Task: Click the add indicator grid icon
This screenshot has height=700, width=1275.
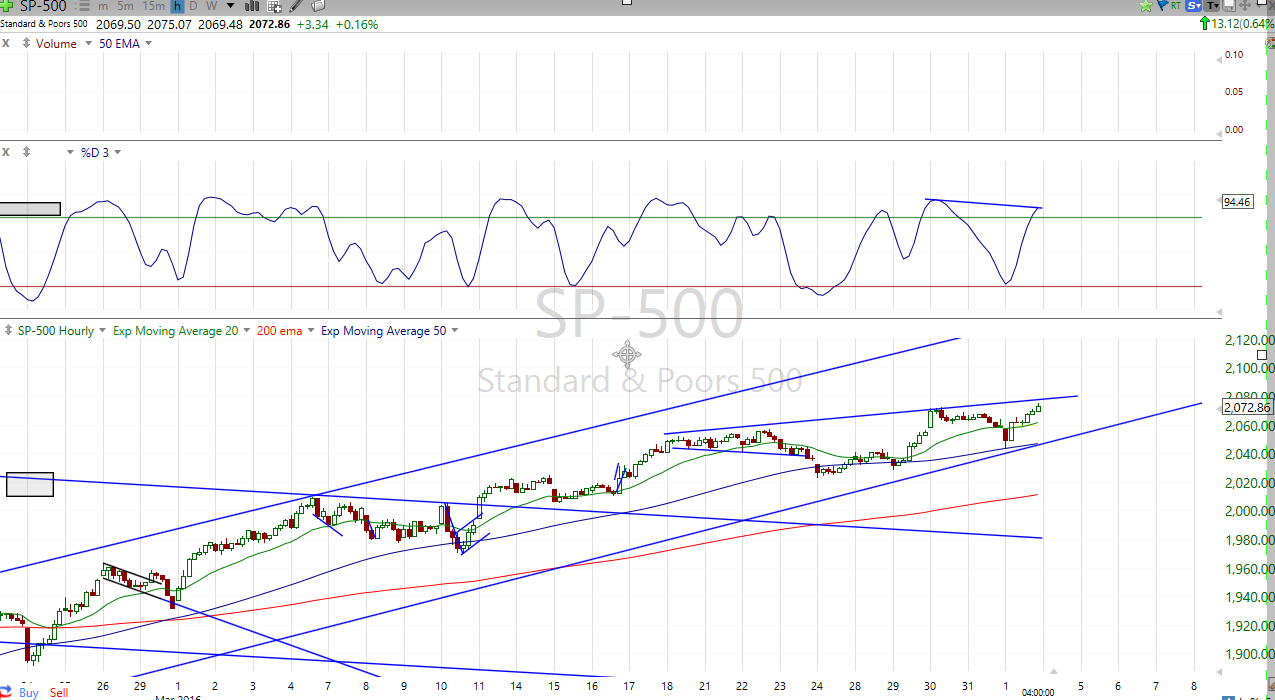Action: 274,6
